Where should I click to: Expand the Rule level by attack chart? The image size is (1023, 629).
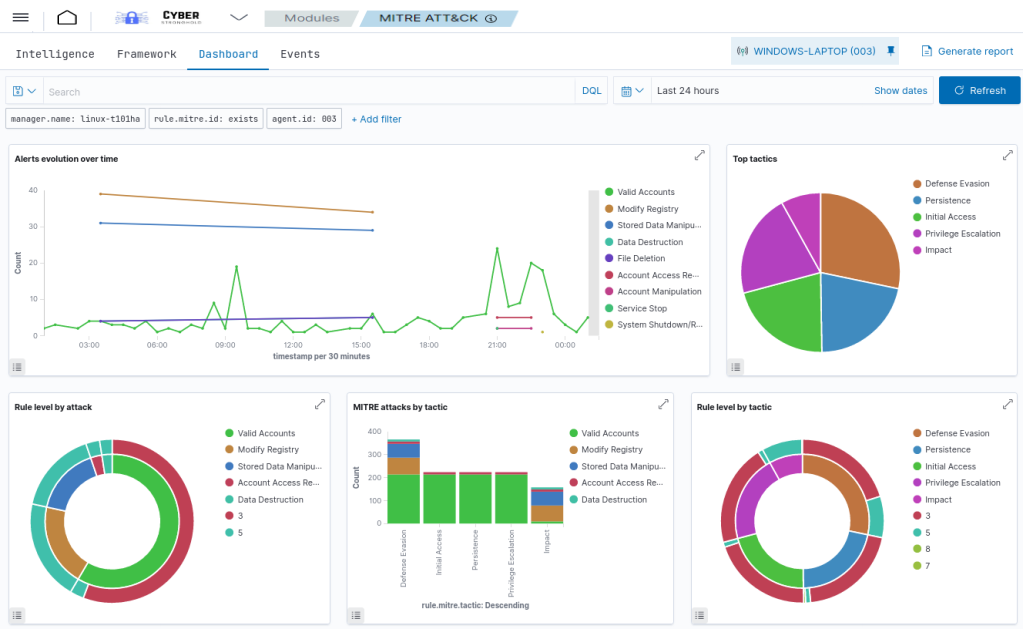tap(320, 404)
